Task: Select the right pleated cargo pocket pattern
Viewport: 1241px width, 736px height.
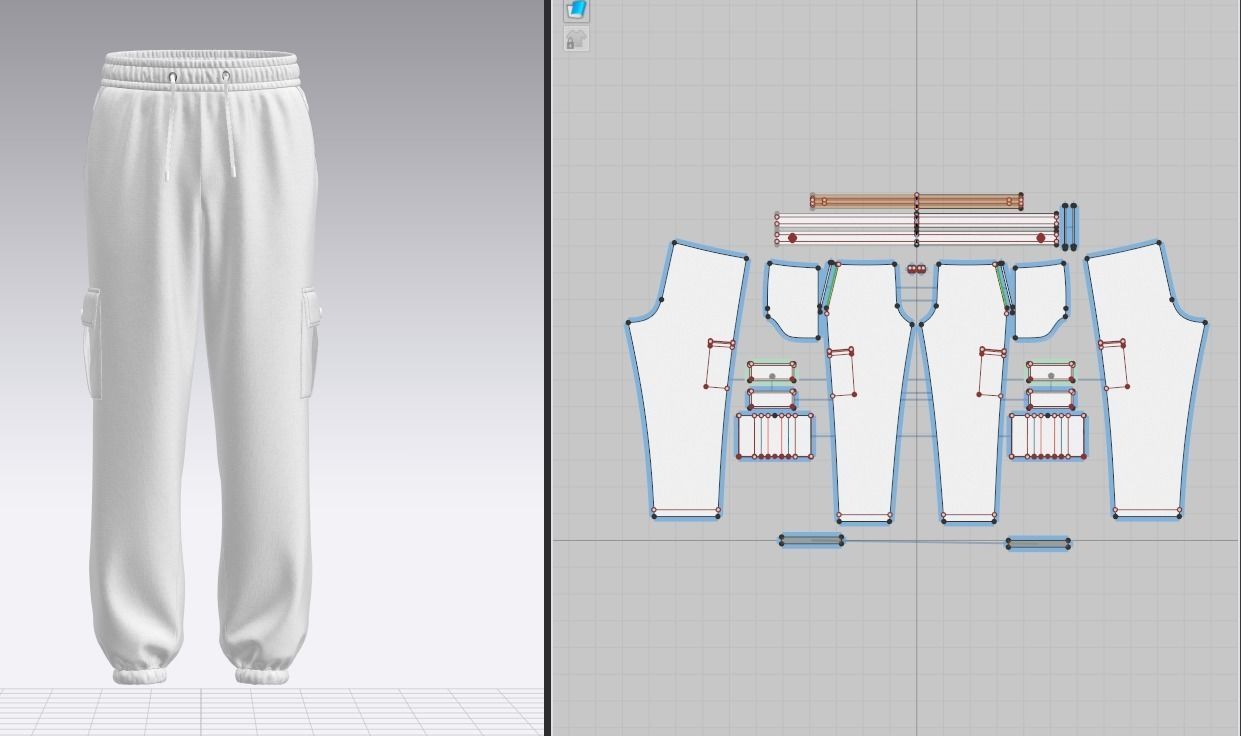Action: (1048, 436)
